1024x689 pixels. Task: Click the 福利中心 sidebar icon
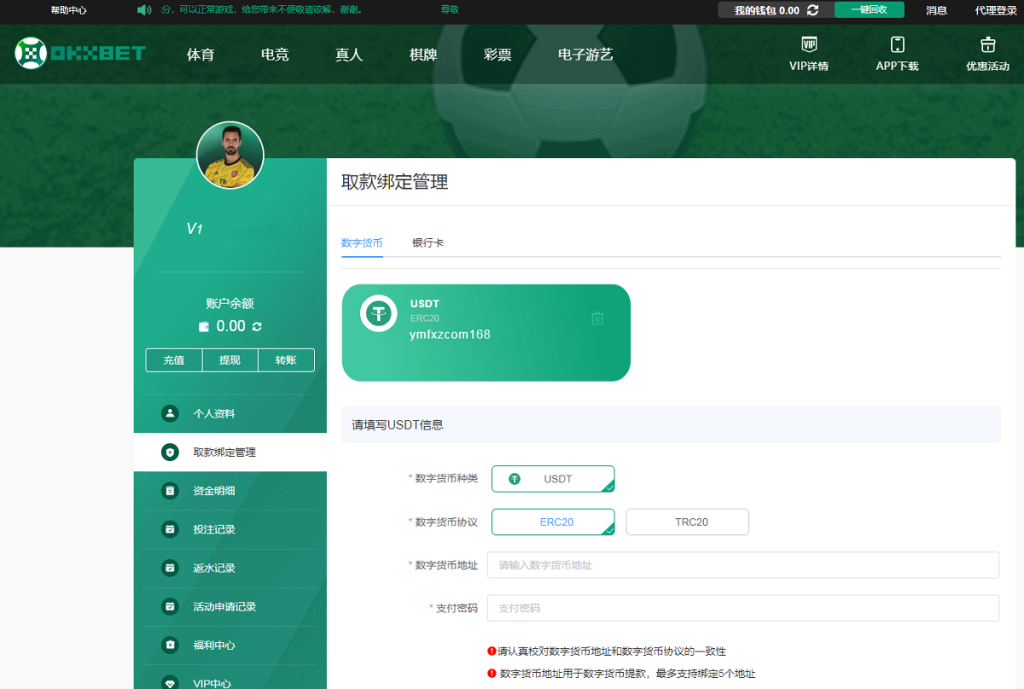[169, 645]
